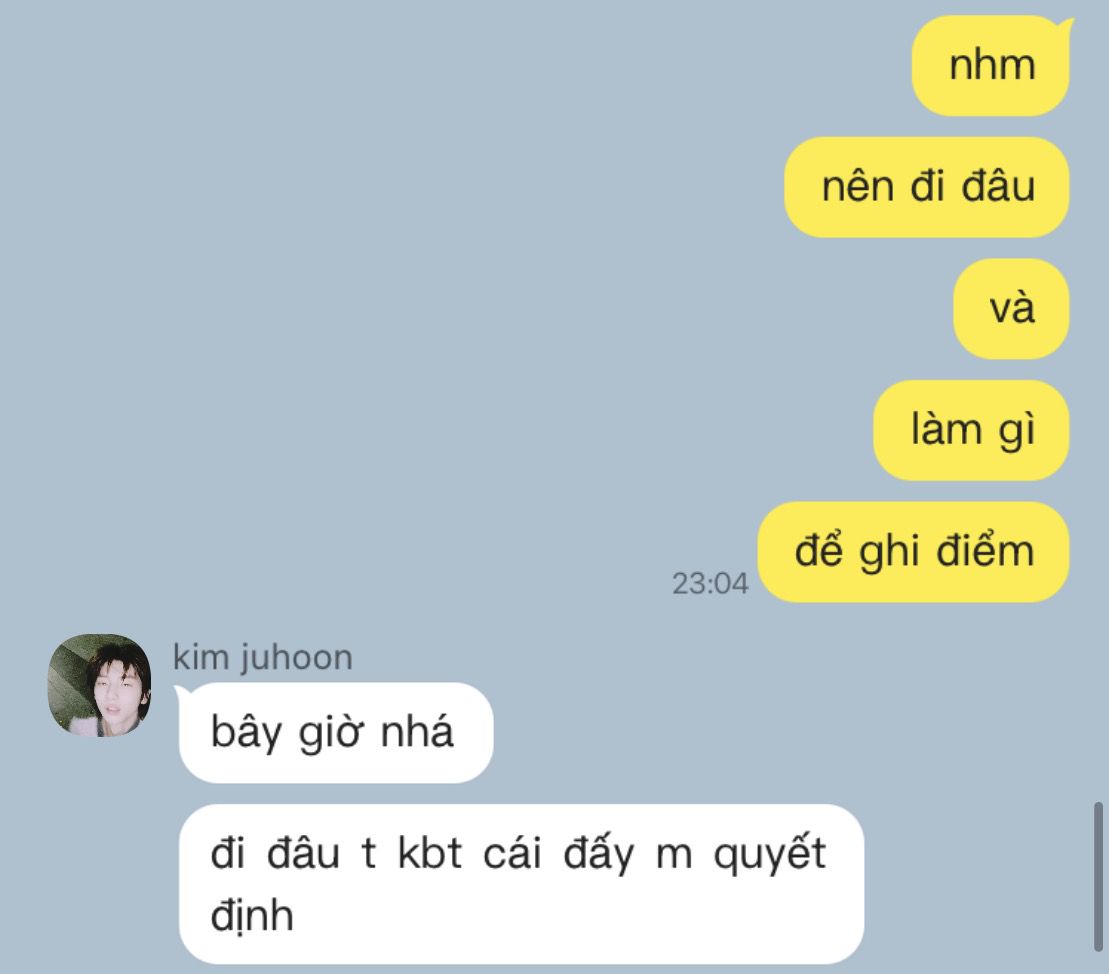1109x974 pixels.
Task: Click the tail of the "nhm" bubble
Action: pyautogui.click(x=1067, y=27)
